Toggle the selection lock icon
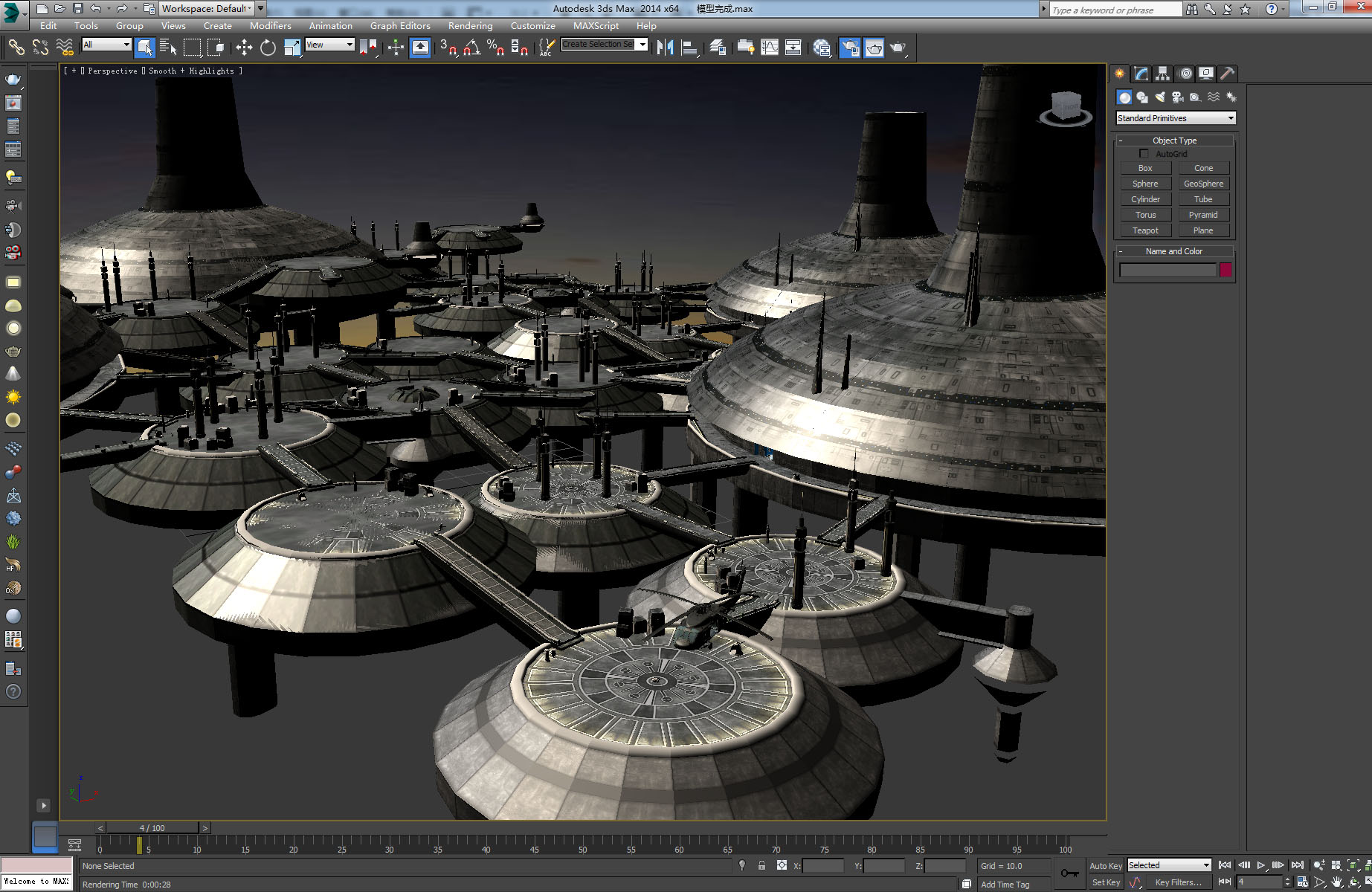The height and width of the screenshot is (892, 1372). coord(761,865)
